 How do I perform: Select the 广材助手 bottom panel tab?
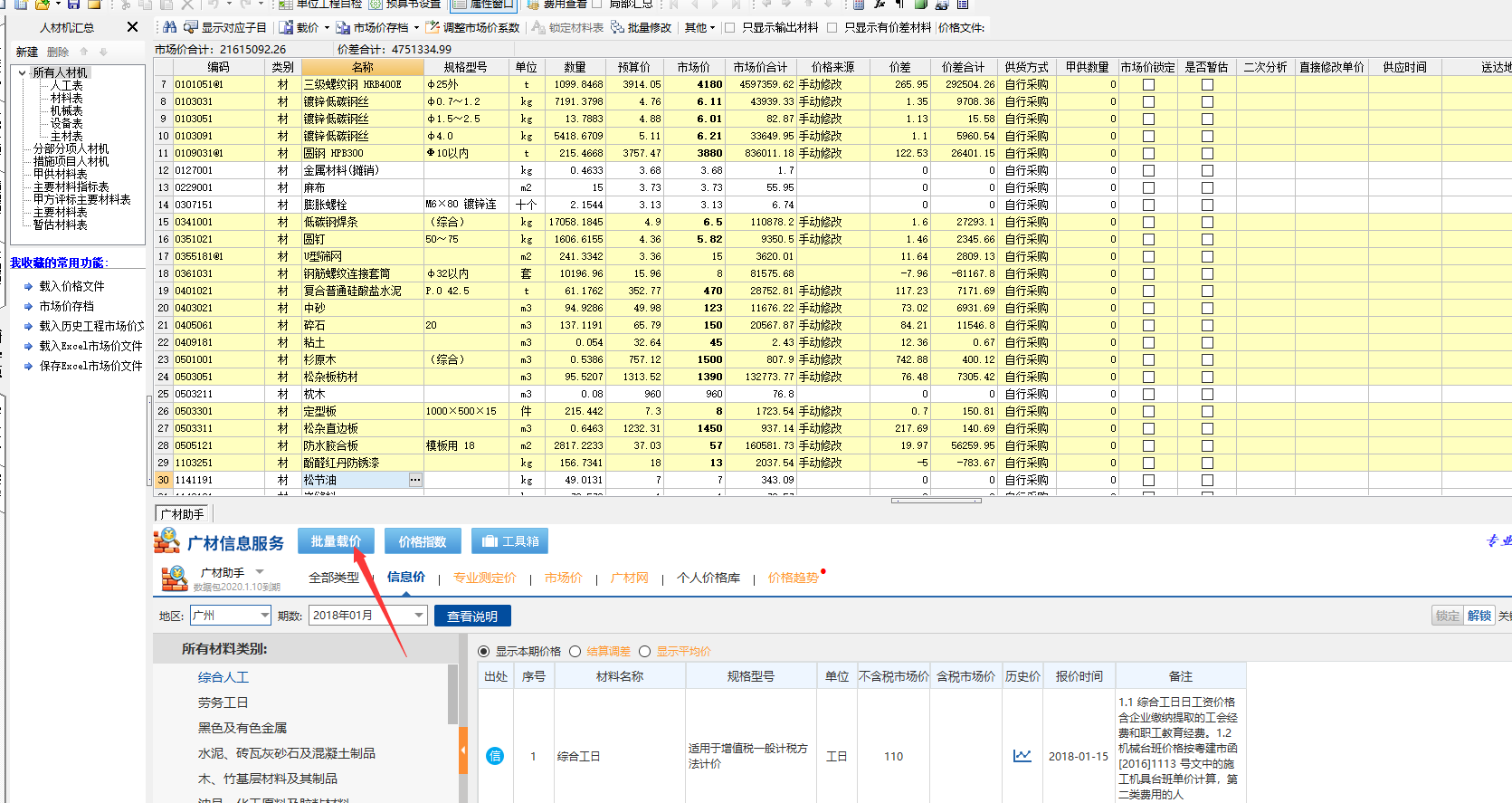pyautogui.click(x=182, y=513)
